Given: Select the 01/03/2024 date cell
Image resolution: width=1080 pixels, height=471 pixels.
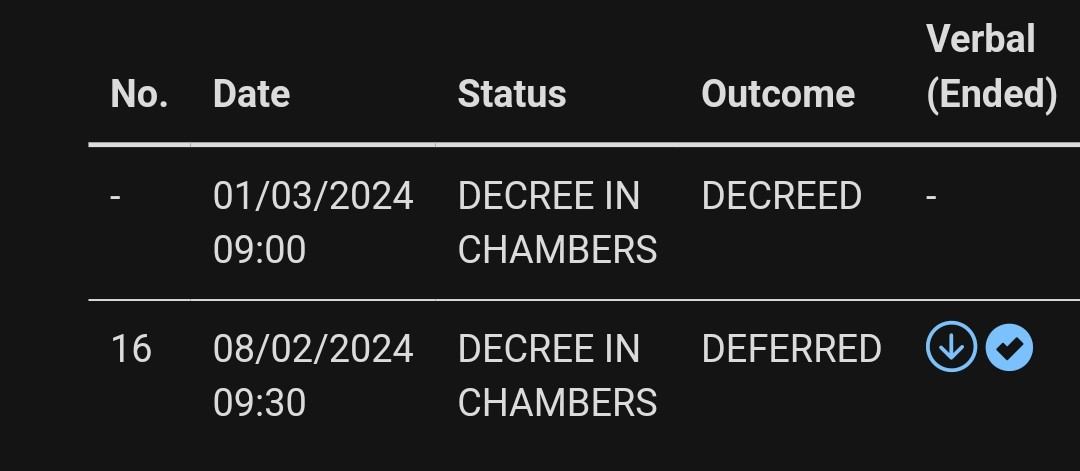Looking at the screenshot, I should 313,196.
